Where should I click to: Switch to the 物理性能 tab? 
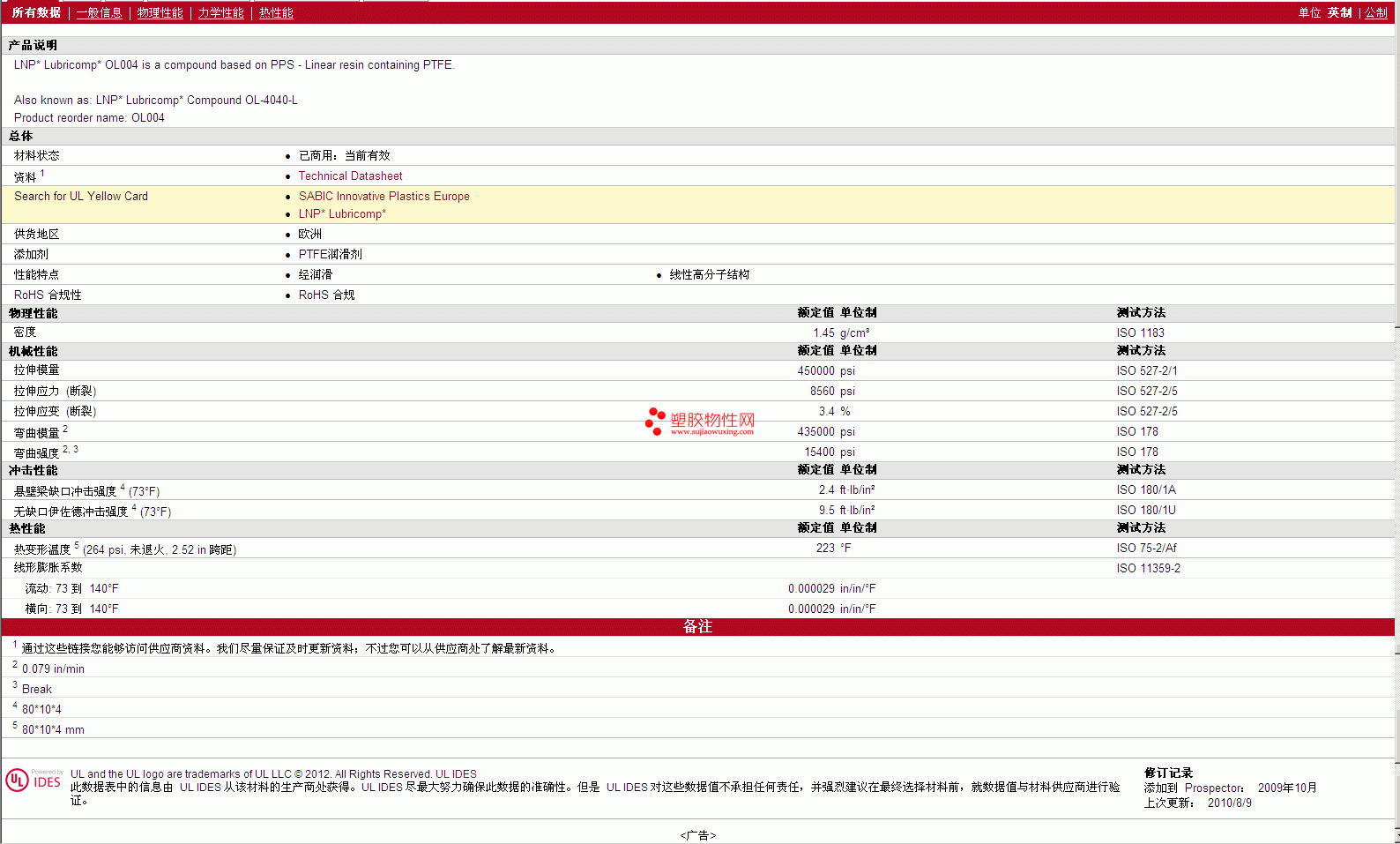[x=160, y=12]
